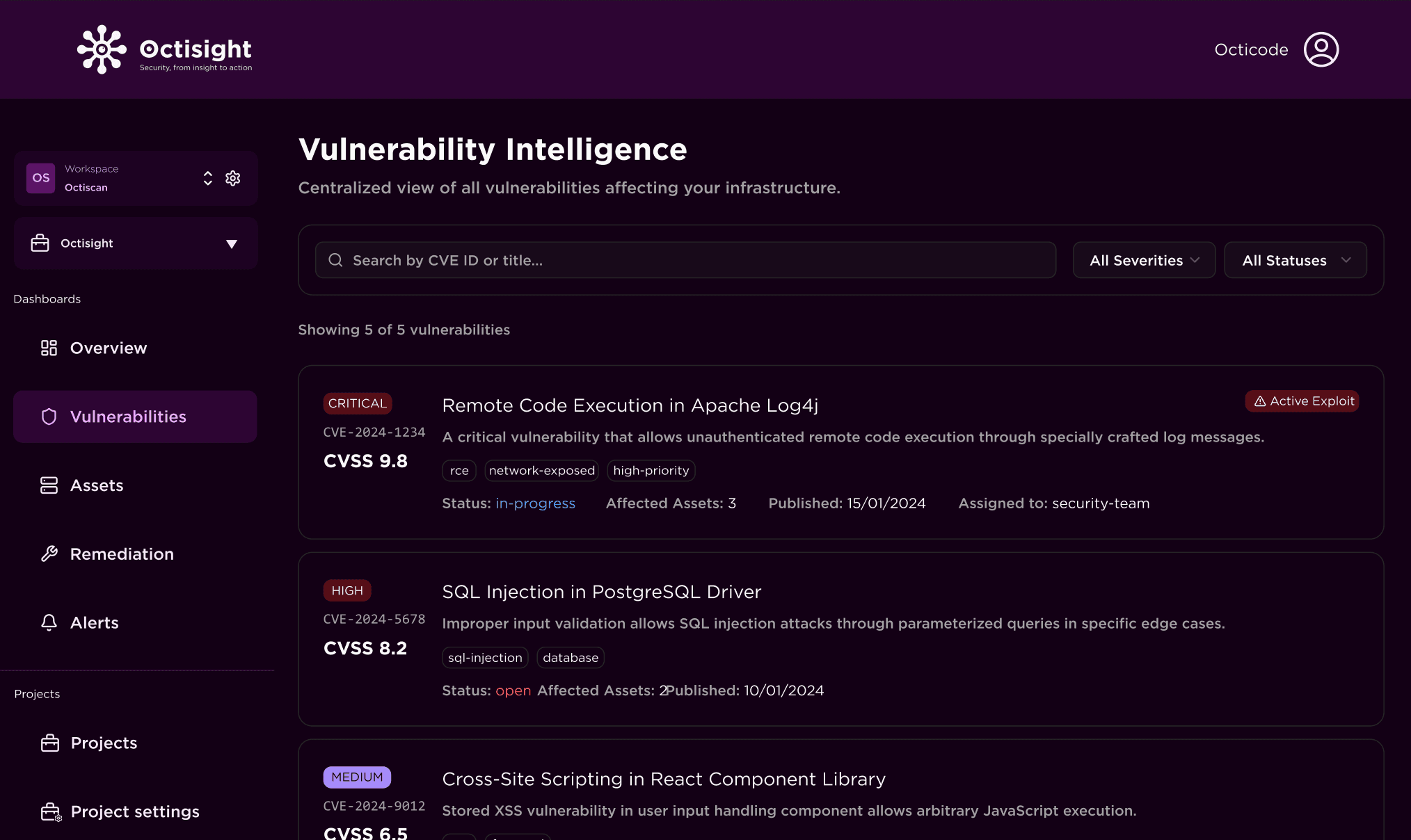Click the in-progress status link
Image resolution: width=1411 pixels, height=840 pixels.
coord(535,503)
